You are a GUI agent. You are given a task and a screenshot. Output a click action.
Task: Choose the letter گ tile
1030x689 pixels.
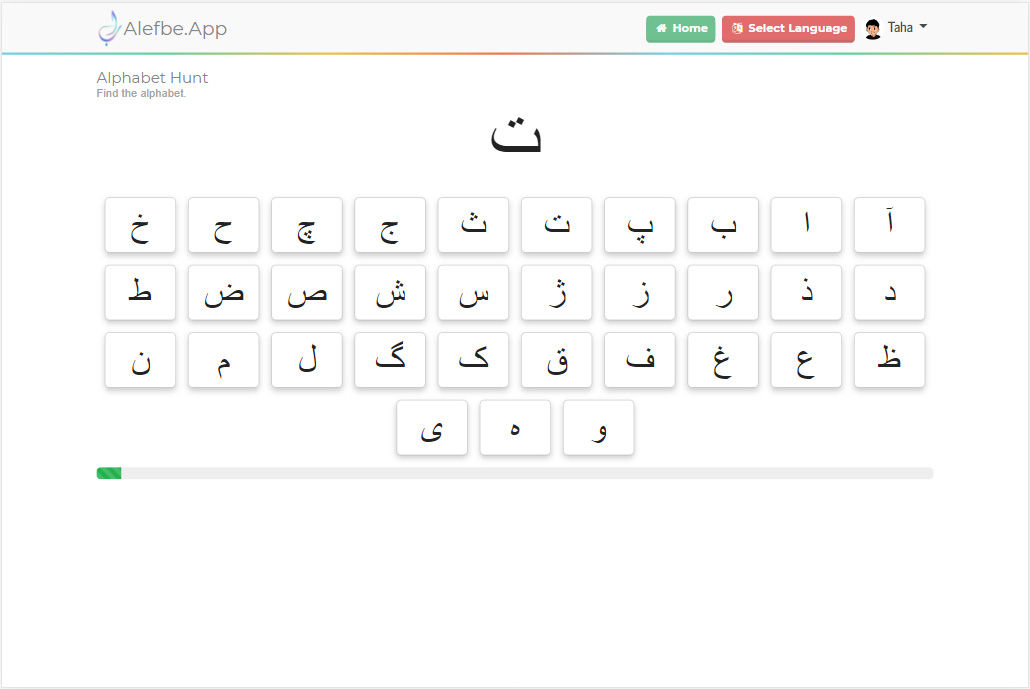[x=390, y=360]
